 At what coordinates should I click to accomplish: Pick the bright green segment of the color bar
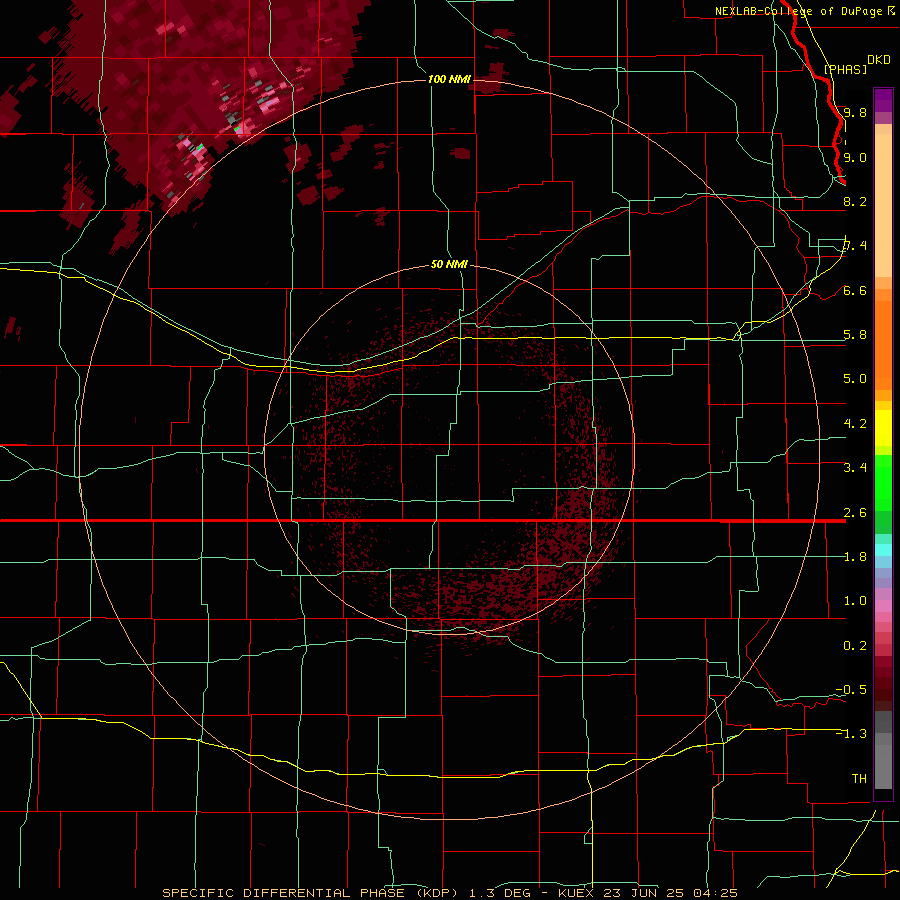tap(883, 483)
